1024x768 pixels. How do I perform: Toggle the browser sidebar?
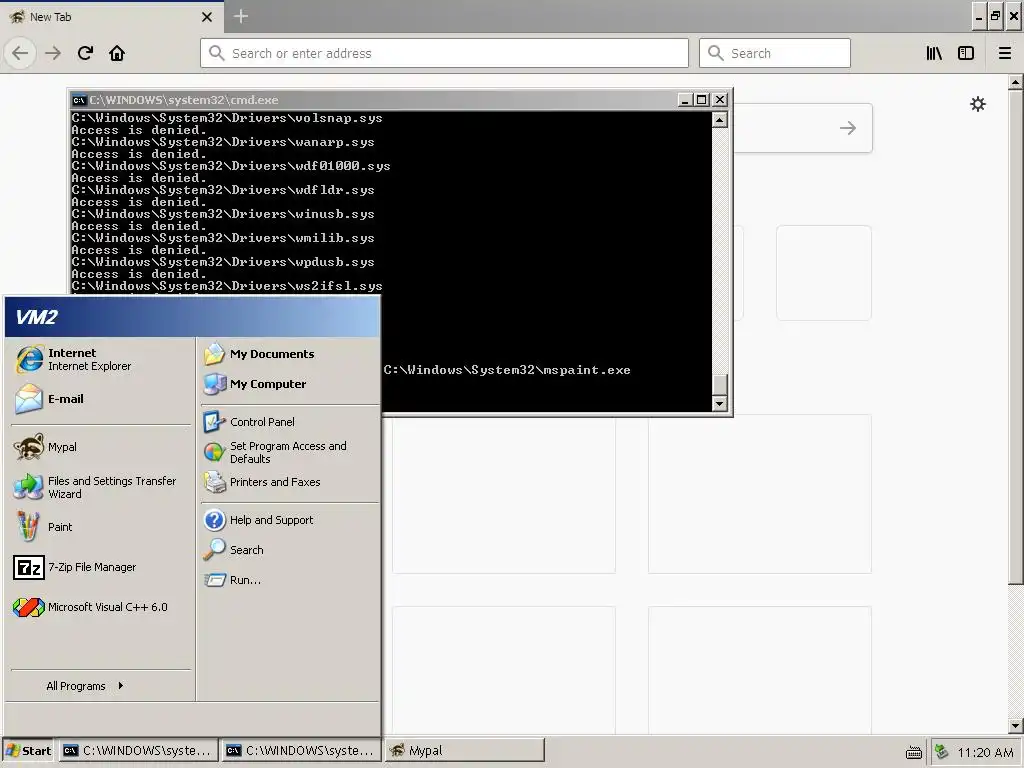966,53
